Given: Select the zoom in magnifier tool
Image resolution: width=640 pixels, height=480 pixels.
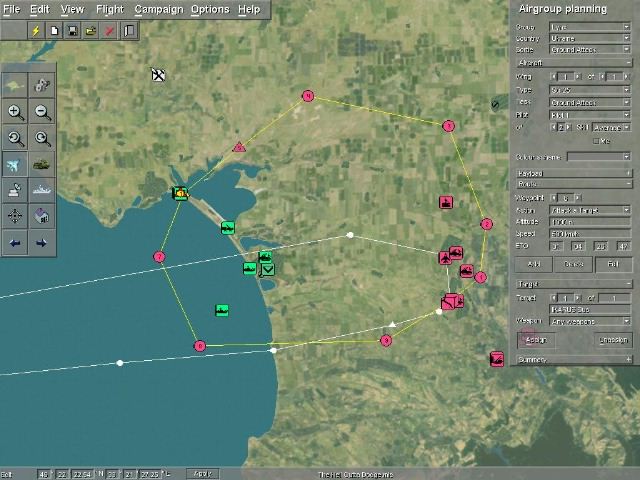Looking at the screenshot, I should pyautogui.click(x=16, y=113).
